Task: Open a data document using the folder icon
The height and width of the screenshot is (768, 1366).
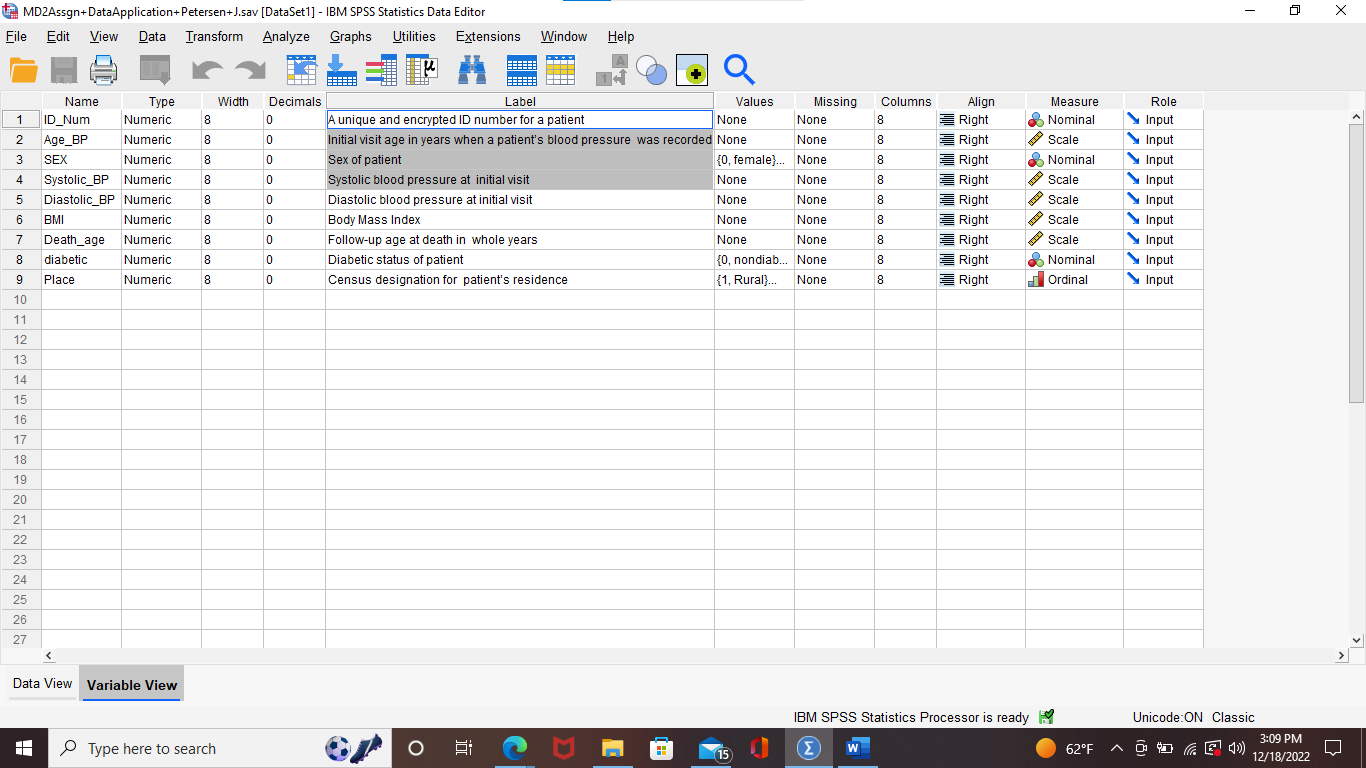Action: (22, 70)
